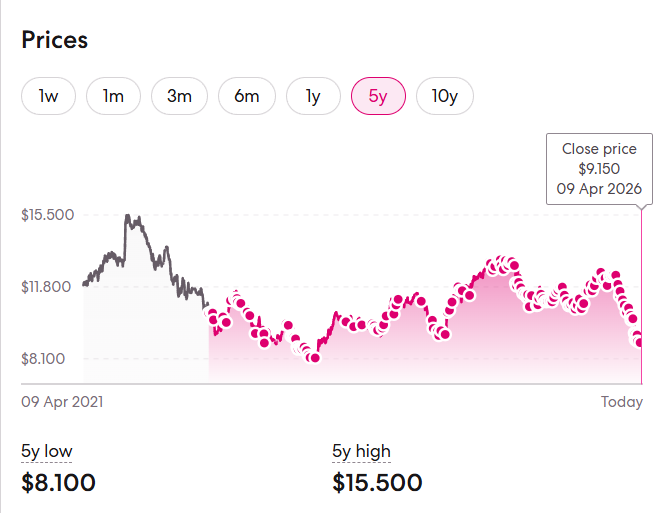The image size is (662, 513).
Task: Switch chart to 10y range
Action: point(444,96)
